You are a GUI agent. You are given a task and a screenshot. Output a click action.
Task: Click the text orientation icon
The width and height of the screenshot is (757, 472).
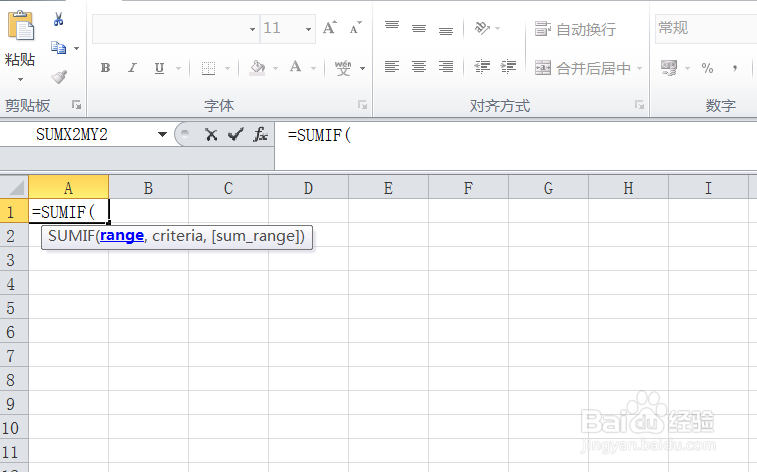[x=482, y=28]
